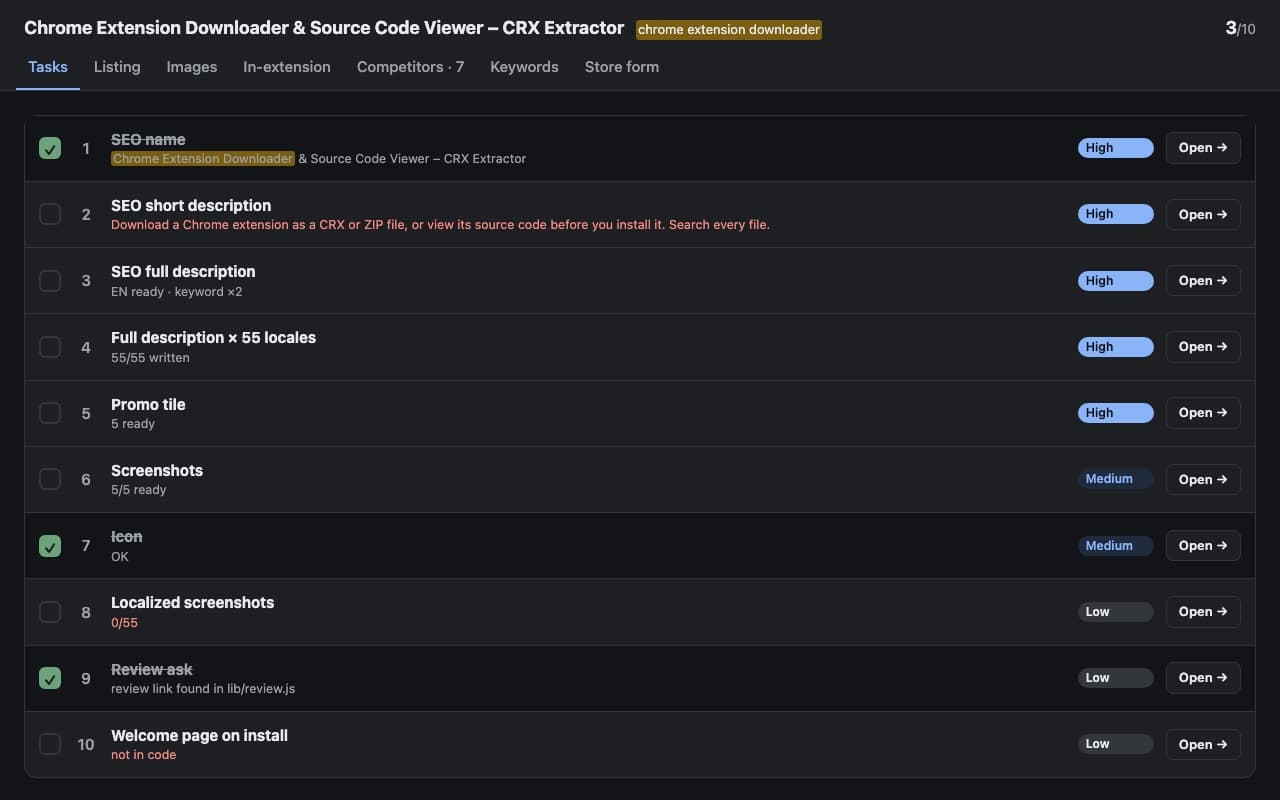The width and height of the screenshot is (1280, 800).
Task: Tick the Screenshots task checkbox
Action: [x=50, y=479]
